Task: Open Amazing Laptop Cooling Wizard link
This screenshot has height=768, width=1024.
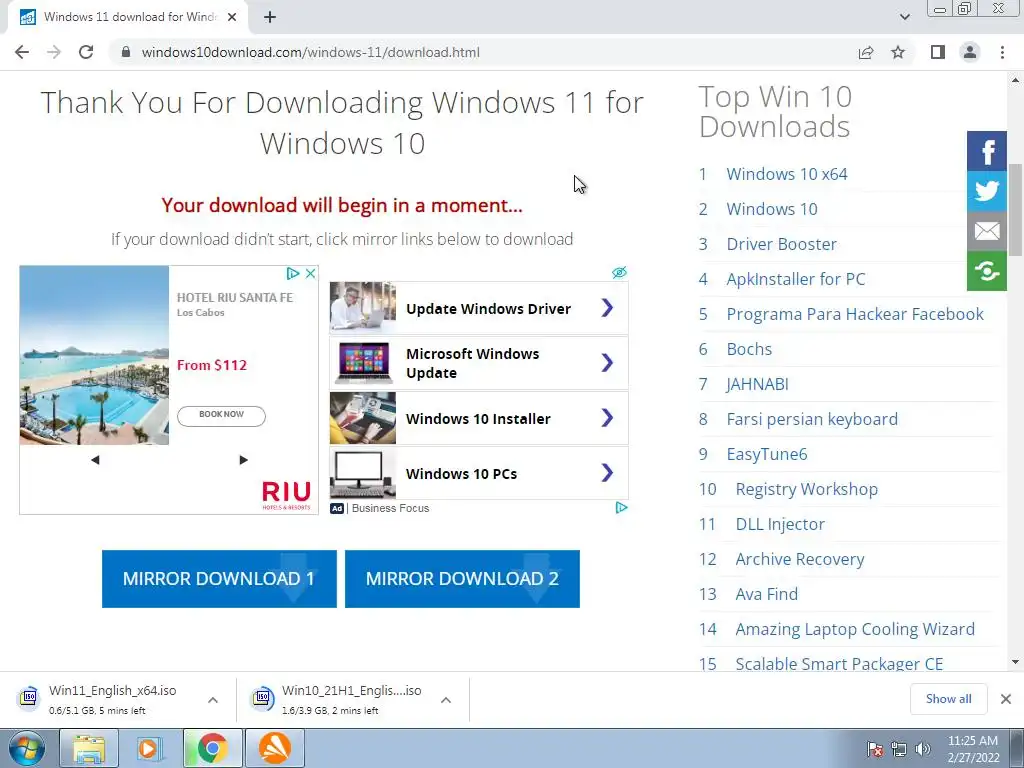Action: pyautogui.click(x=855, y=629)
